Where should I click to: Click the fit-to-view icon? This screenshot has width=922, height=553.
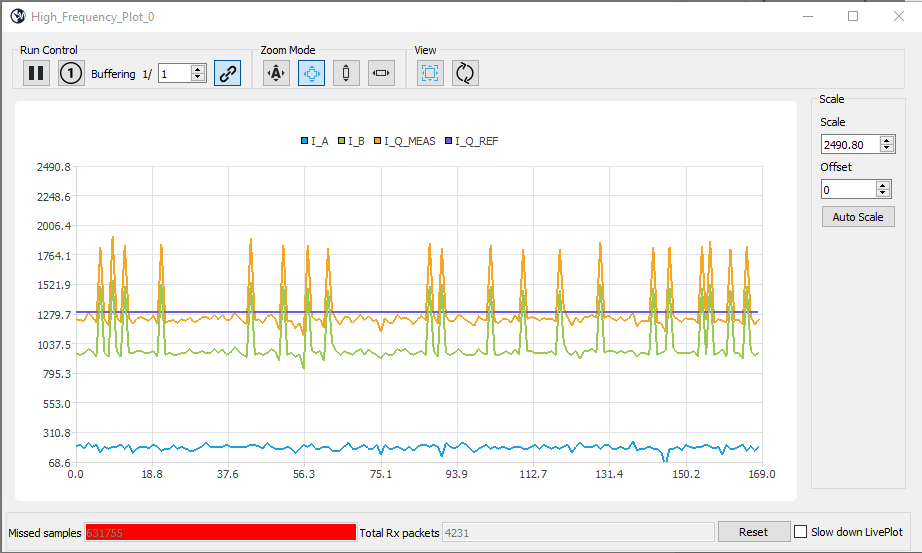tap(430, 74)
